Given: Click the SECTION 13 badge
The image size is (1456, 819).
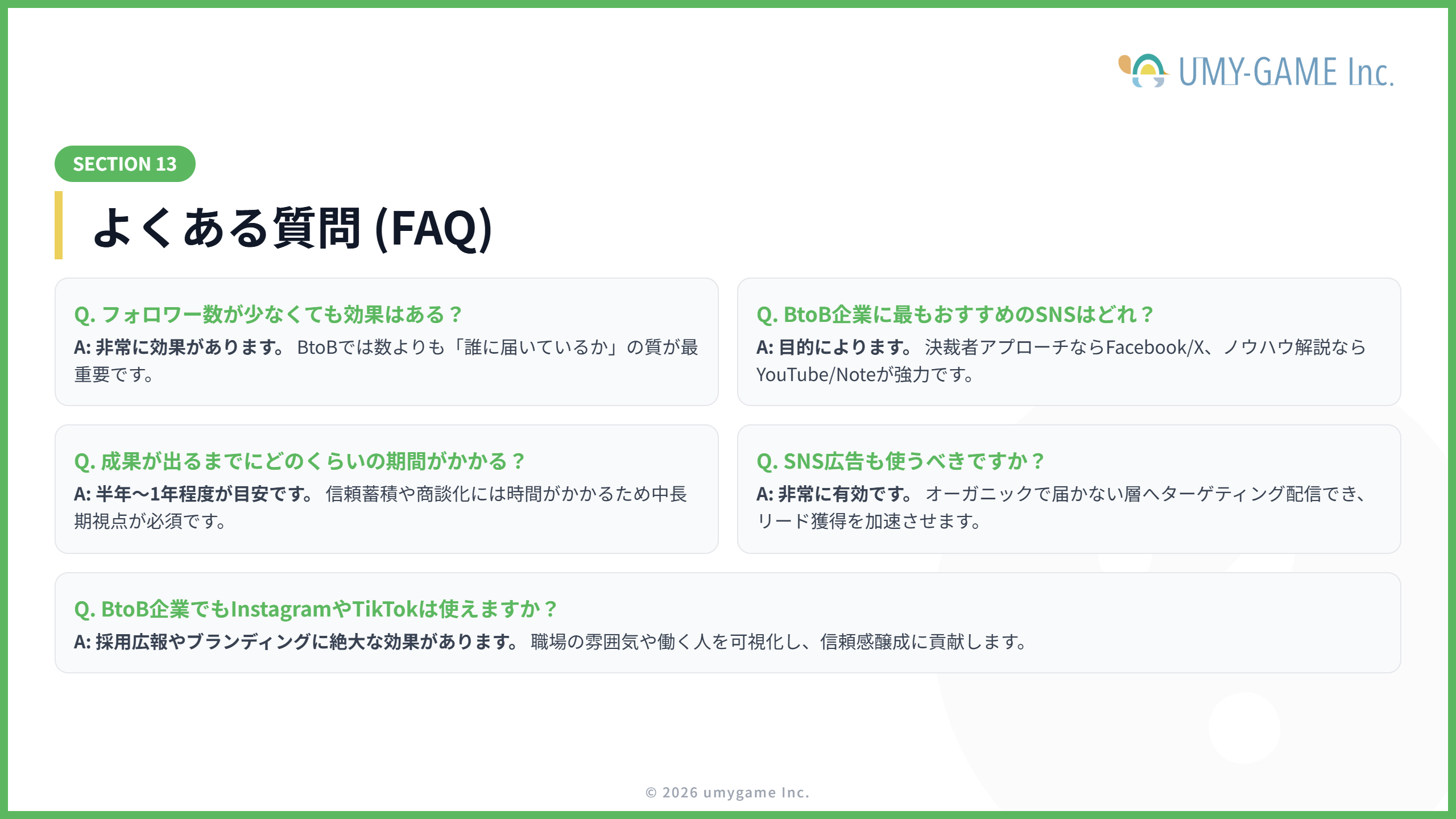Looking at the screenshot, I should [x=125, y=164].
